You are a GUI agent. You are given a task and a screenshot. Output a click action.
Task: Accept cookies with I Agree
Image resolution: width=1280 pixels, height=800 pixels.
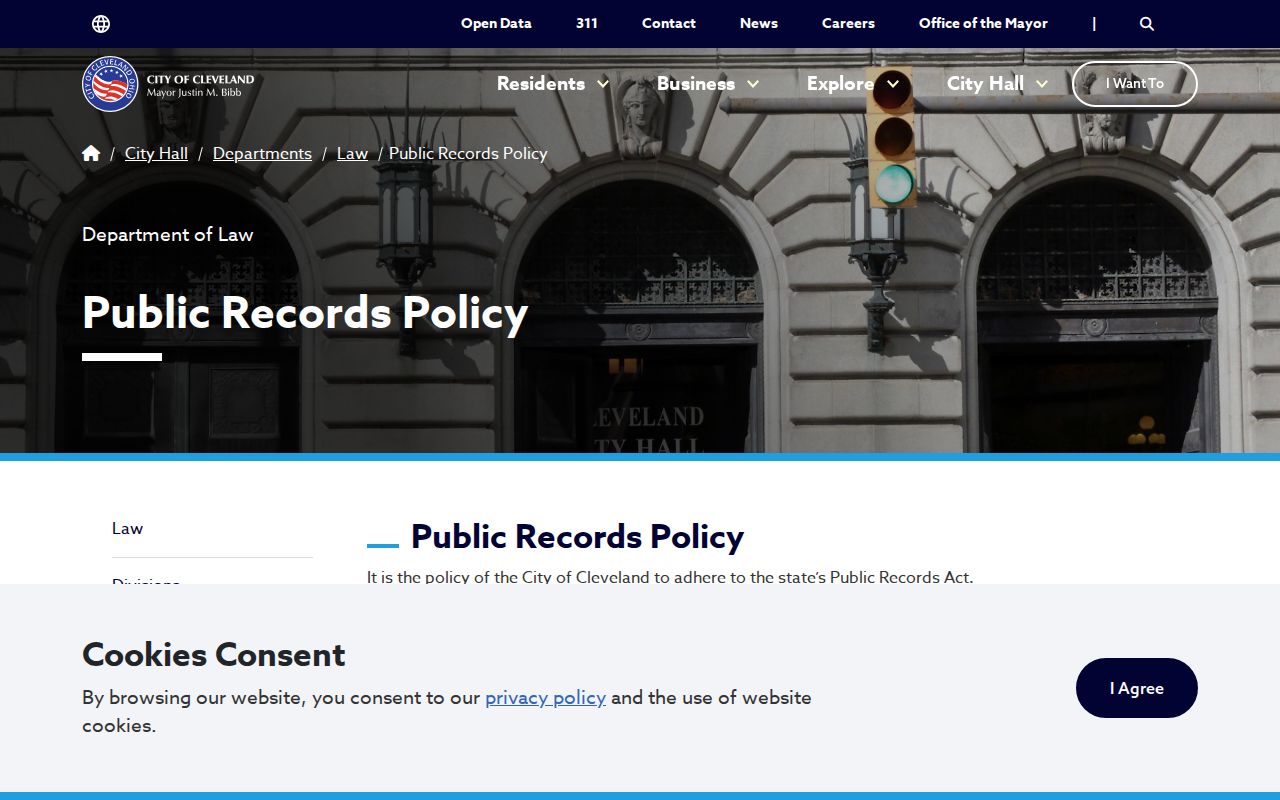click(x=1137, y=688)
